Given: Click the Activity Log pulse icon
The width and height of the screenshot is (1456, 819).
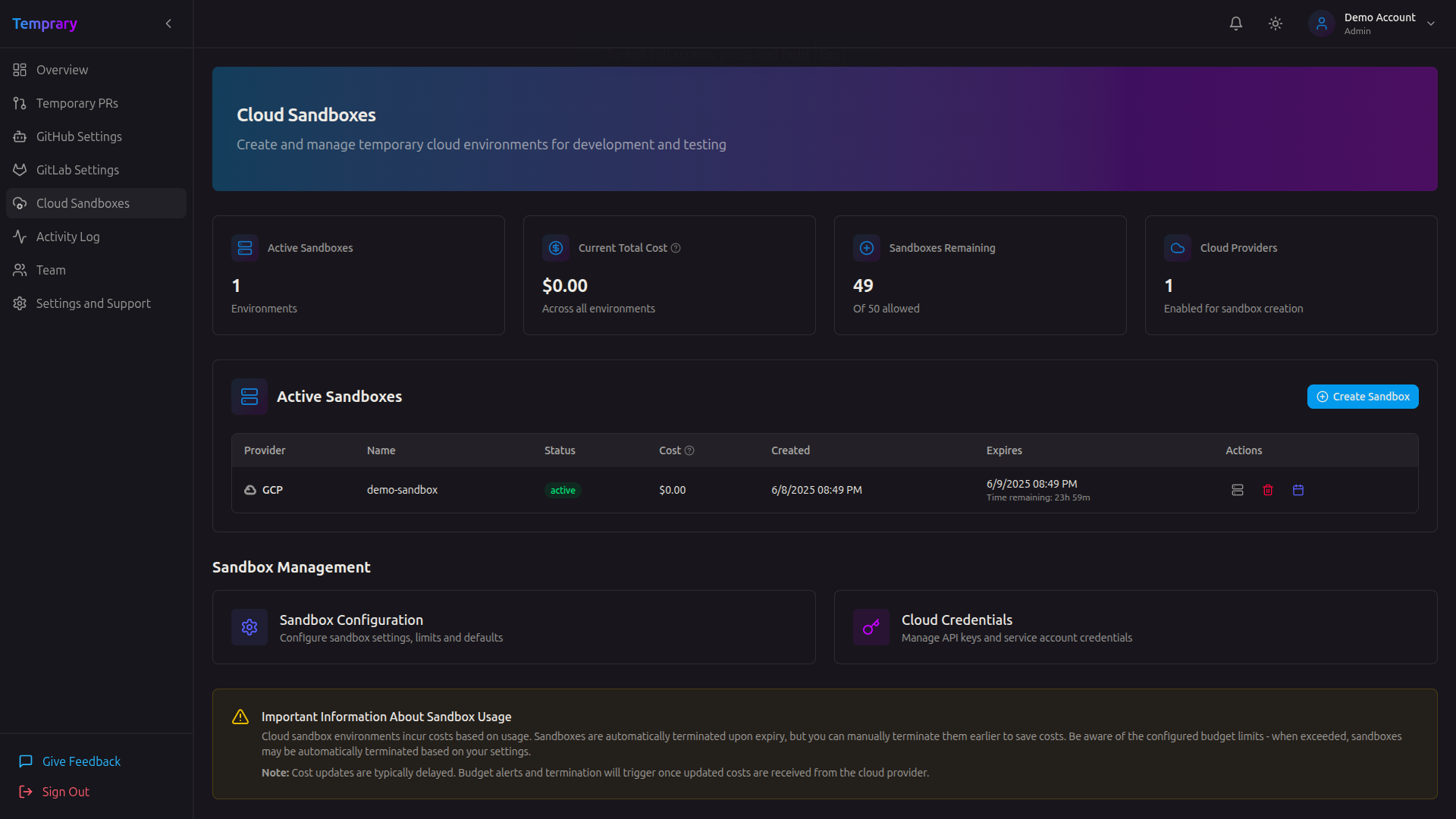Looking at the screenshot, I should click(x=20, y=237).
